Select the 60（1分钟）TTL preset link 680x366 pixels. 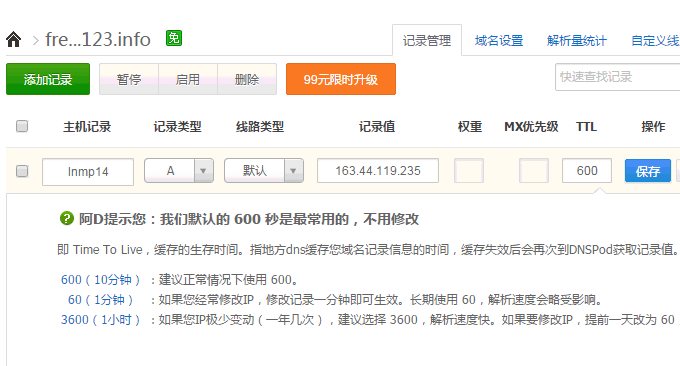[x=100, y=300]
